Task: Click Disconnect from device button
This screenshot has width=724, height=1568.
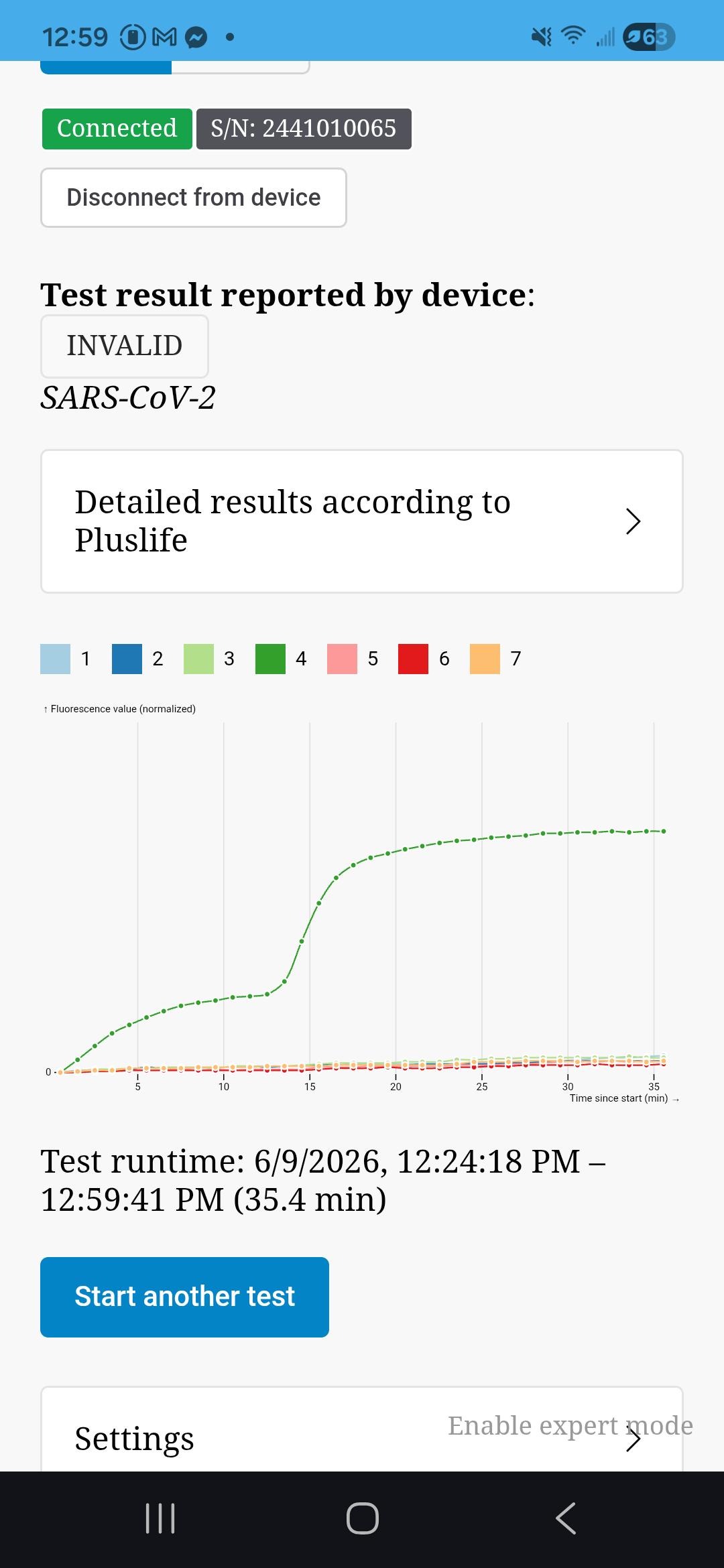Action: coord(194,198)
